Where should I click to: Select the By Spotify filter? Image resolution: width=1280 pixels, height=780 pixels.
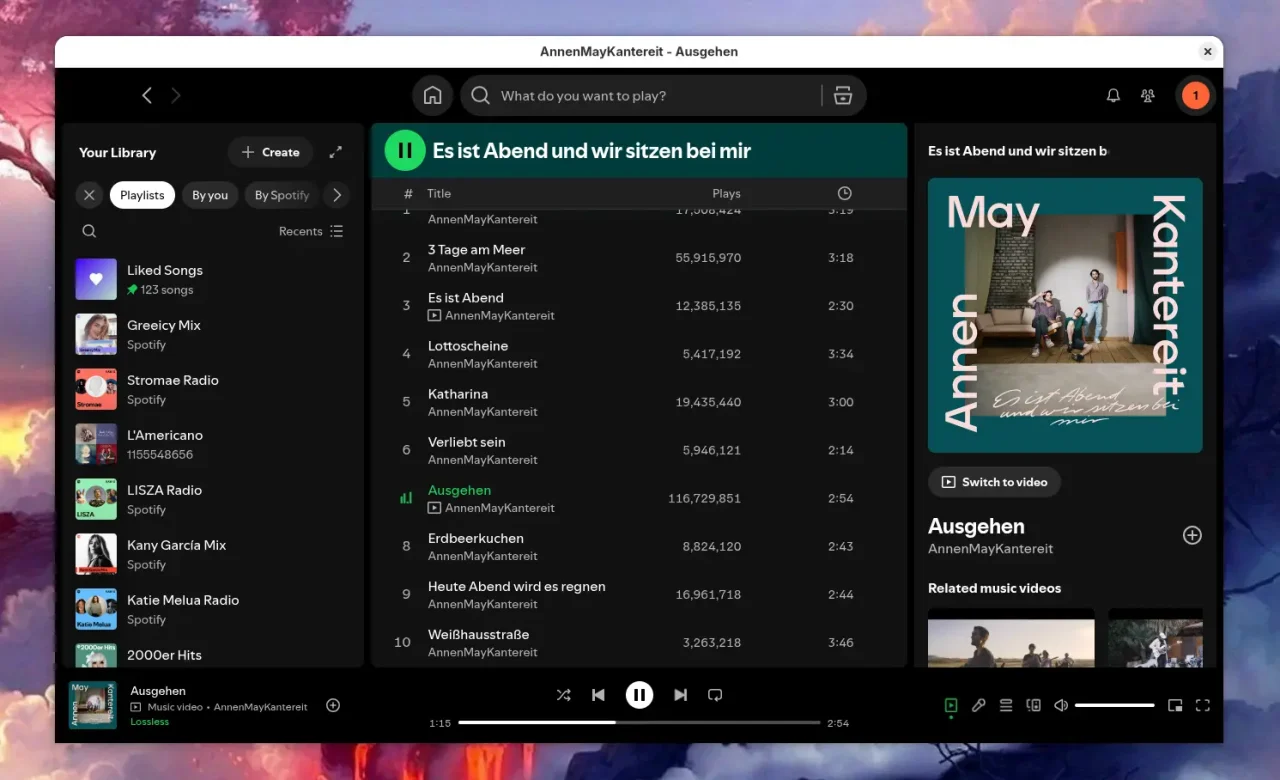tap(281, 195)
